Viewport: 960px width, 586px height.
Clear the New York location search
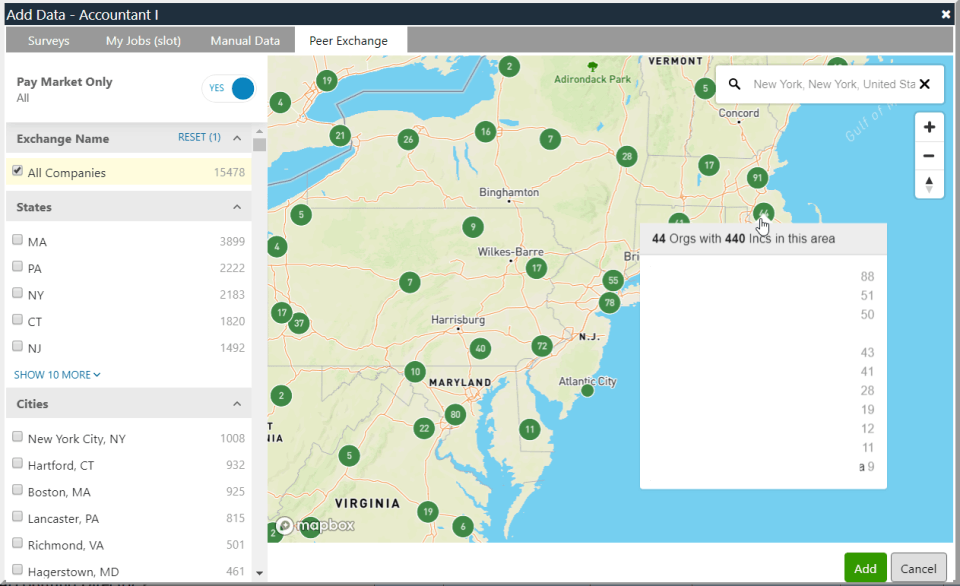[x=924, y=84]
